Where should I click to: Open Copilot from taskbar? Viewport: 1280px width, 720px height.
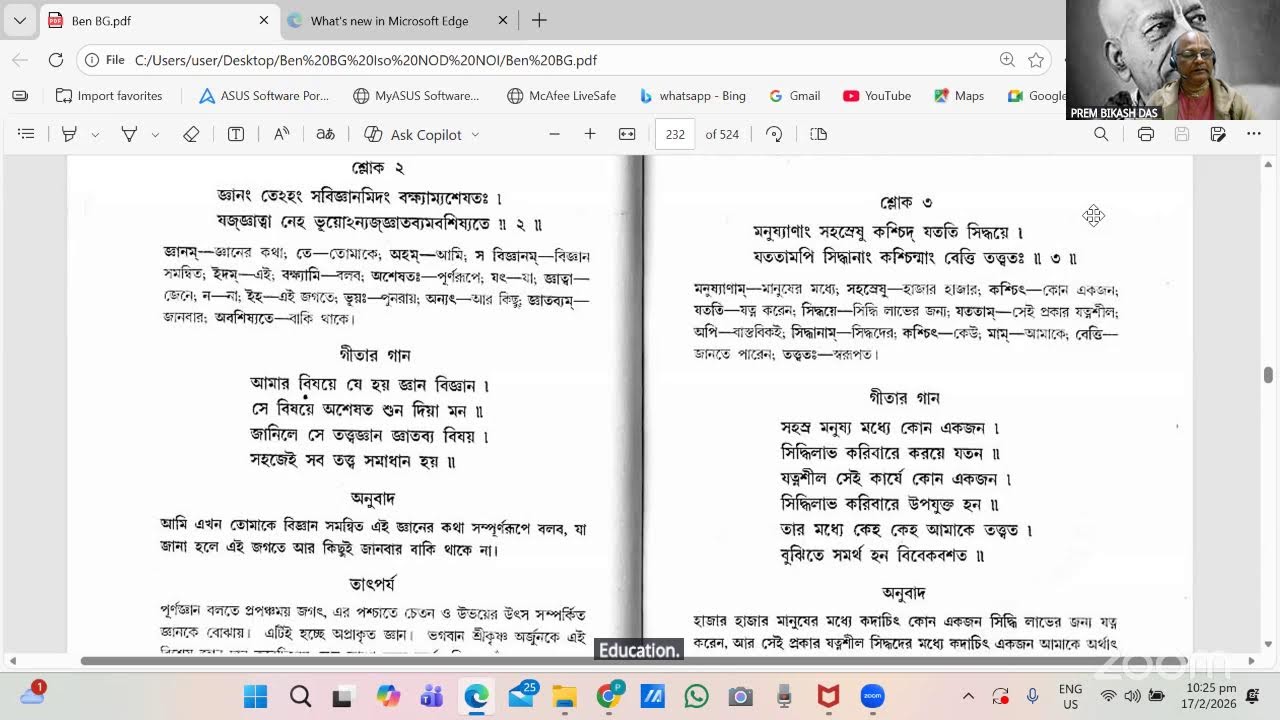[x=387, y=696]
